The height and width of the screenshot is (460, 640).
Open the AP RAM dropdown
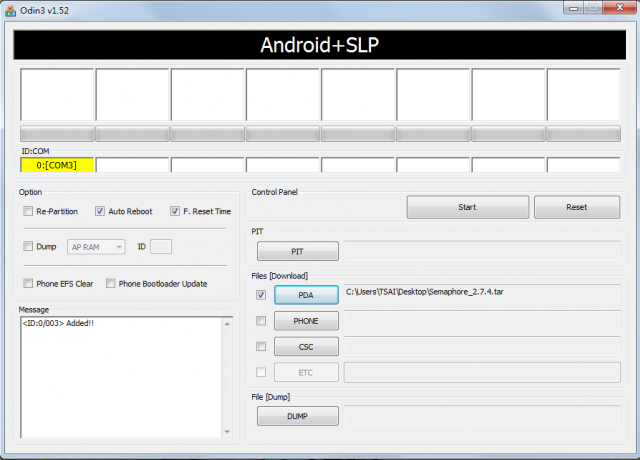point(96,247)
